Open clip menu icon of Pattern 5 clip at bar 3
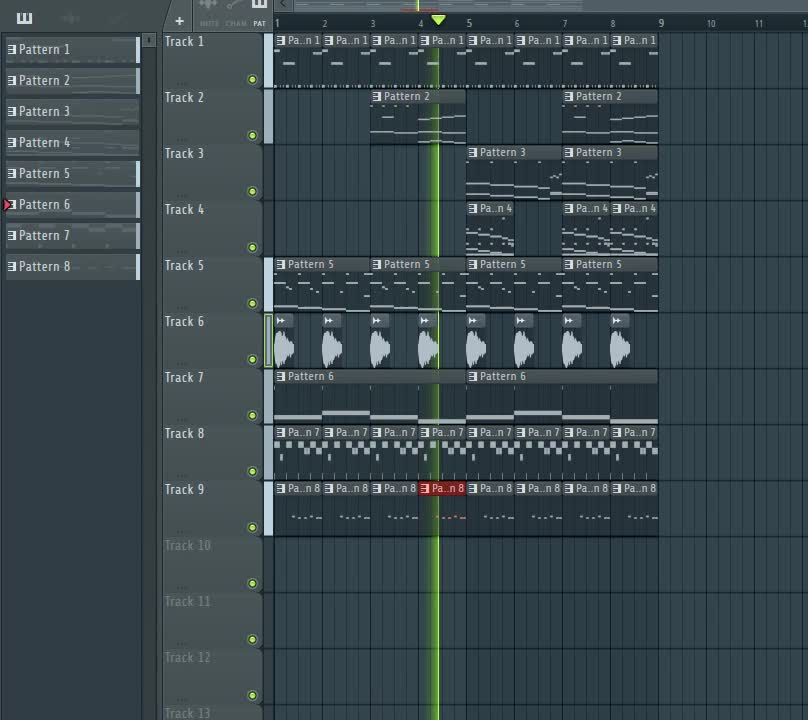The height and width of the screenshot is (720, 808). 377,264
